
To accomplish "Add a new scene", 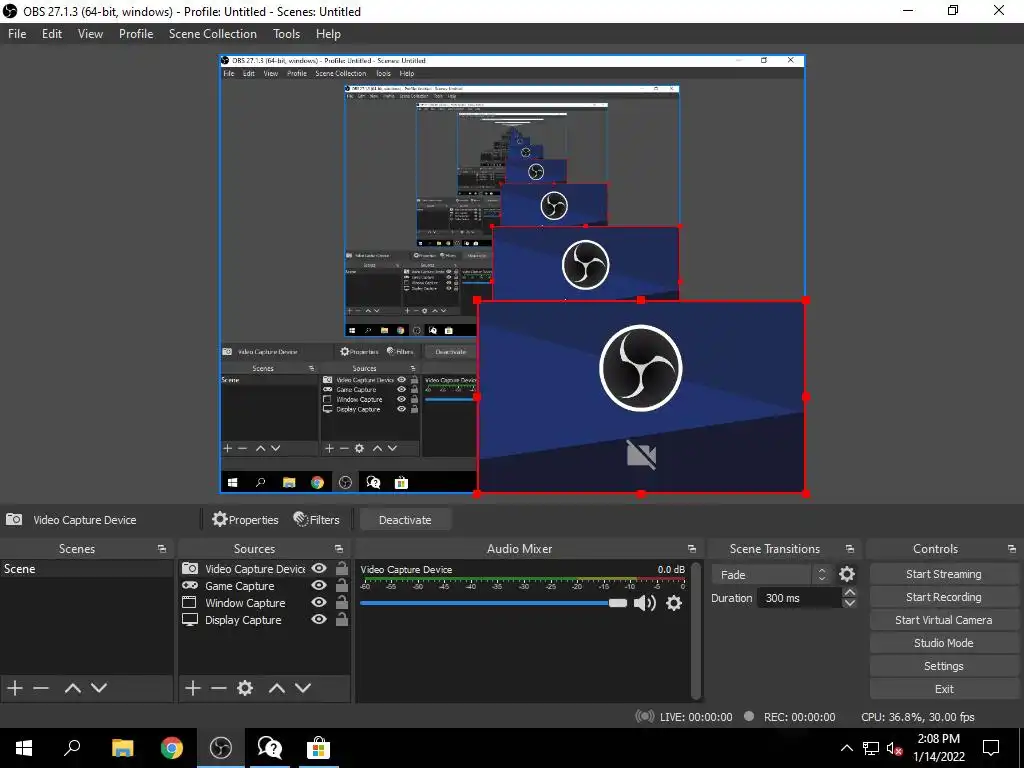I will 15,688.
